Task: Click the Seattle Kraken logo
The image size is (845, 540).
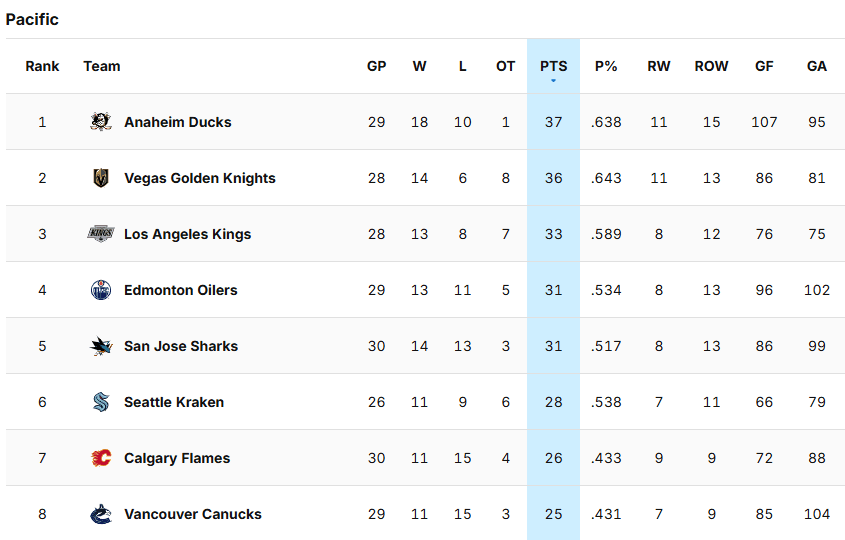Action: coord(100,402)
